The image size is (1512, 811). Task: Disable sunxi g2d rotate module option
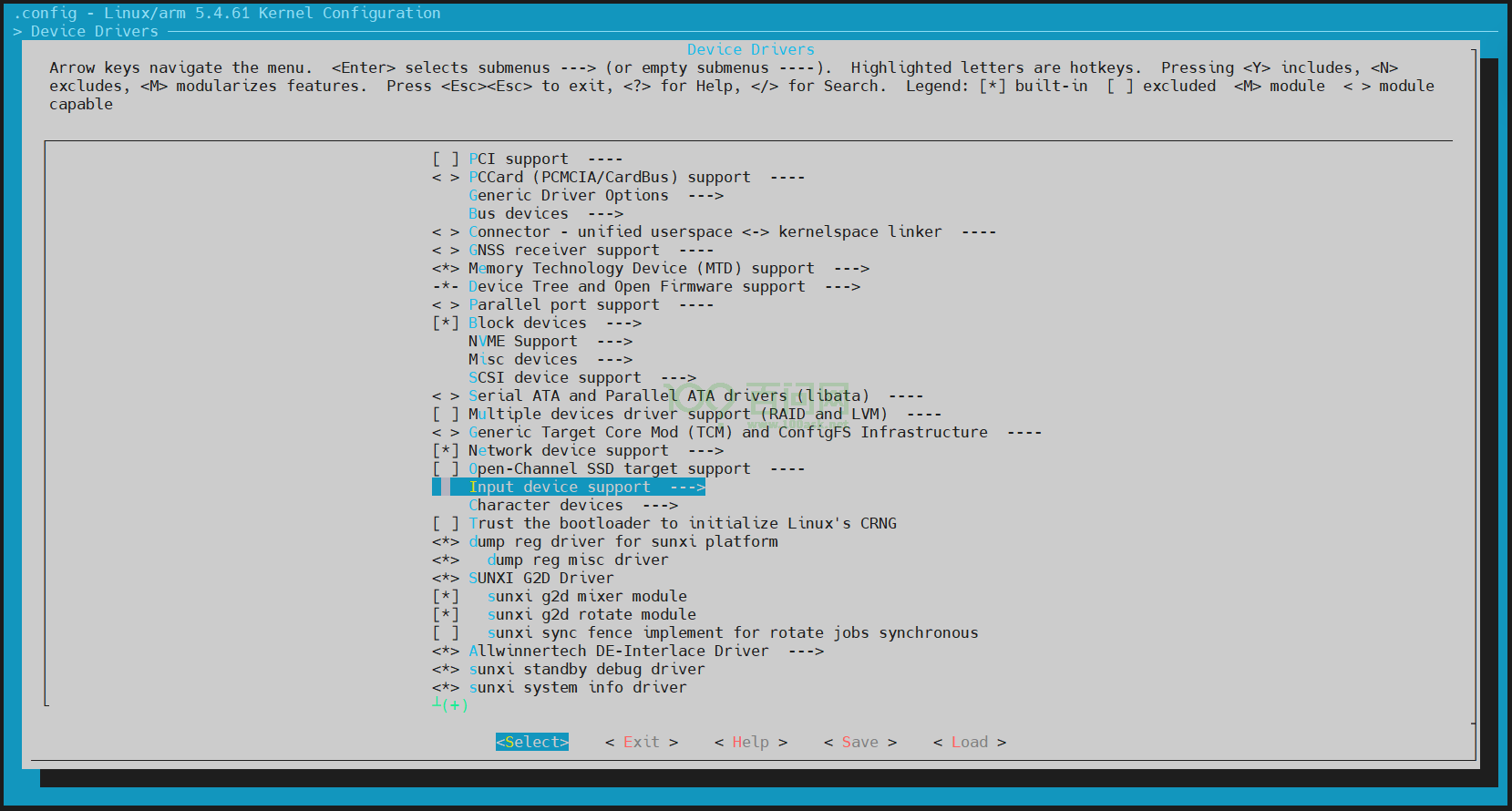(x=446, y=615)
